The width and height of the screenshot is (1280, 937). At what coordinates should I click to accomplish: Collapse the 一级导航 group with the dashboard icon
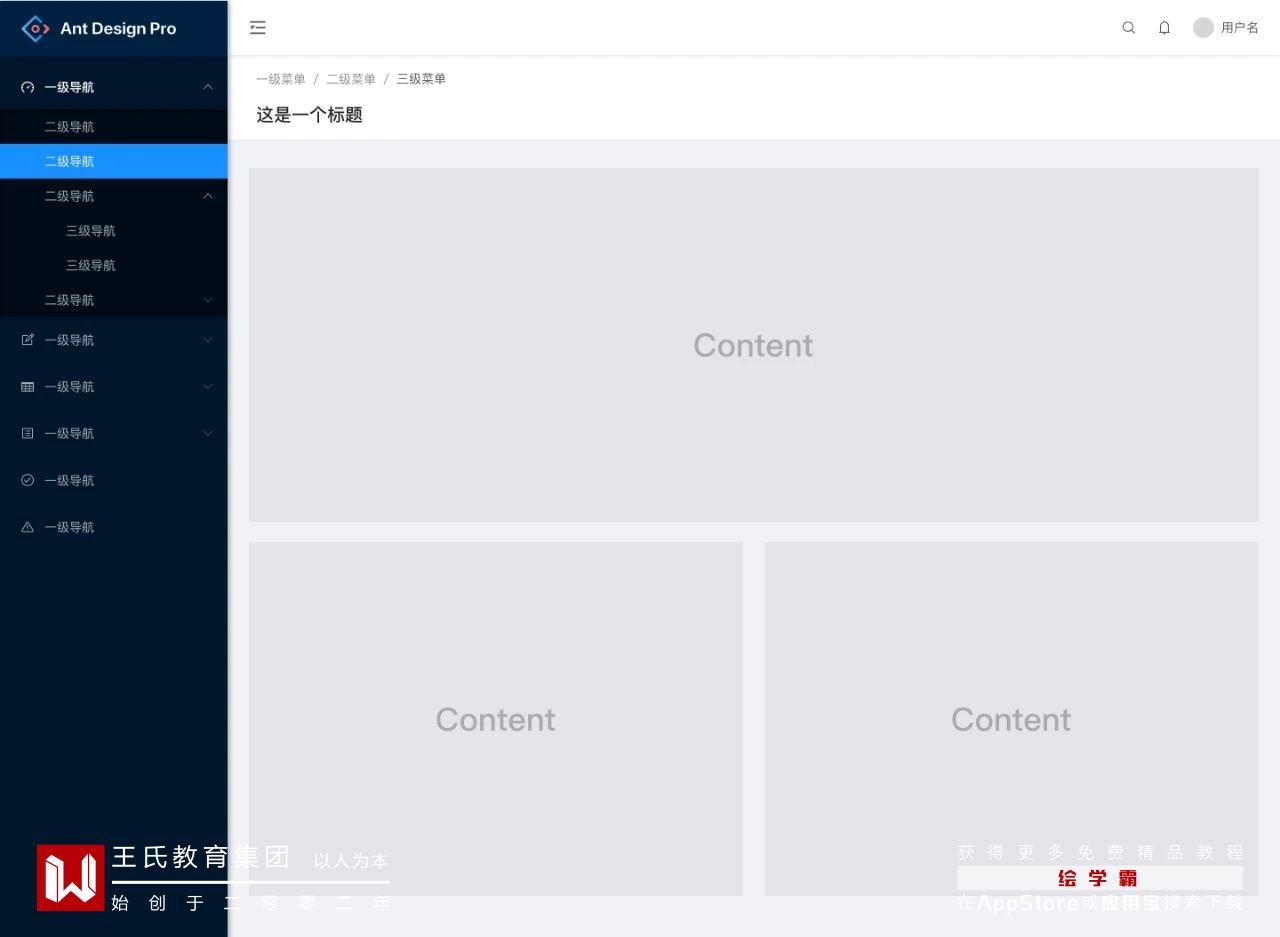click(114, 87)
